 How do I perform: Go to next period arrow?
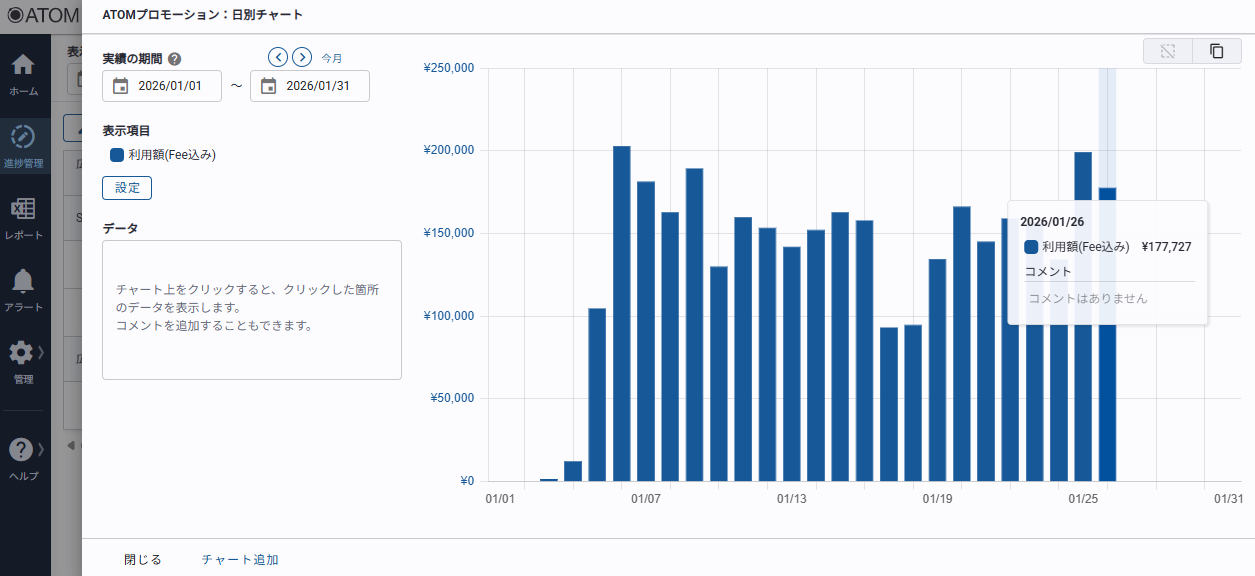301,57
